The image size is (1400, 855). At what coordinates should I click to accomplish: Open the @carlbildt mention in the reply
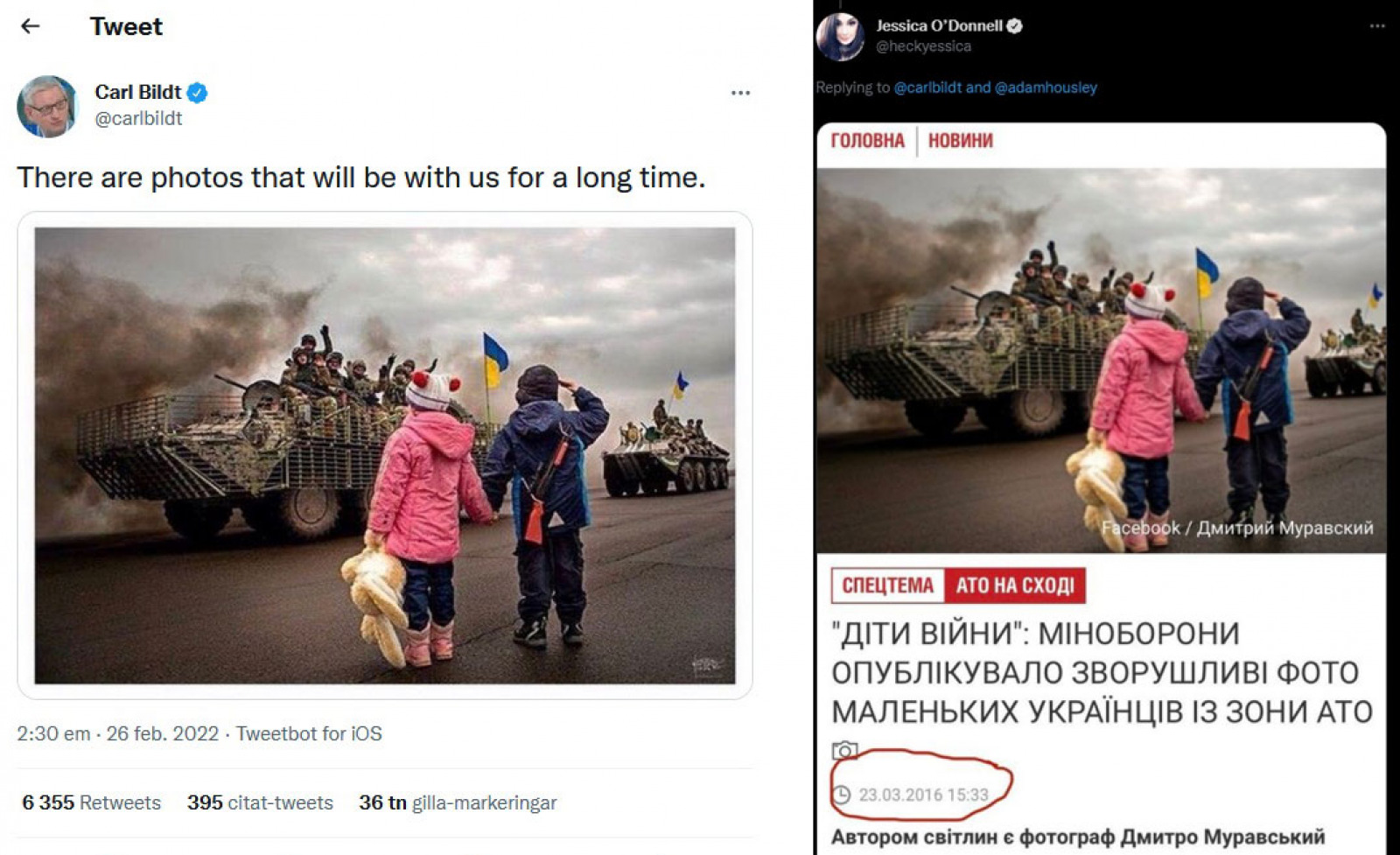pyautogui.click(x=927, y=88)
